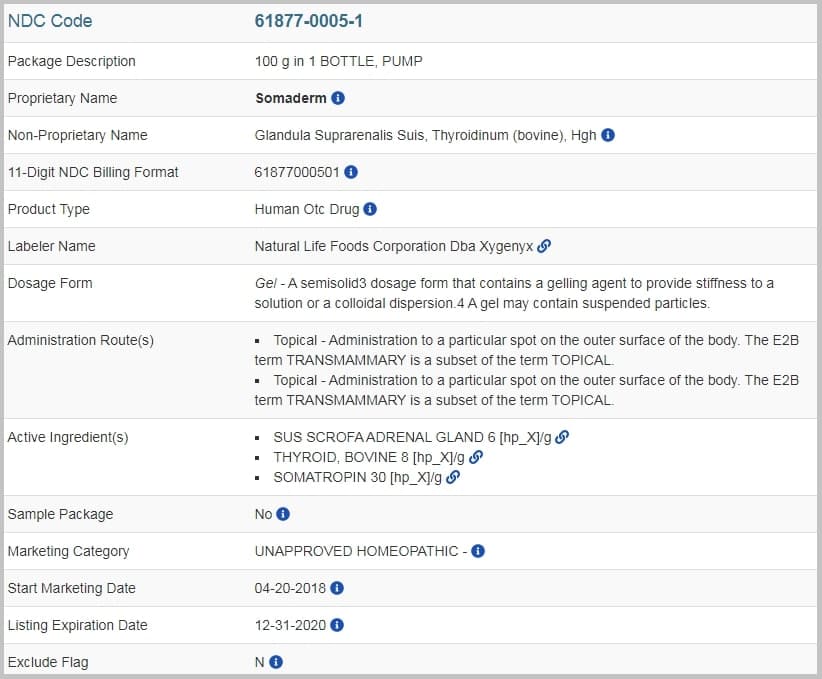
Task: Click the Exclude Flag label
Action: tap(48, 662)
